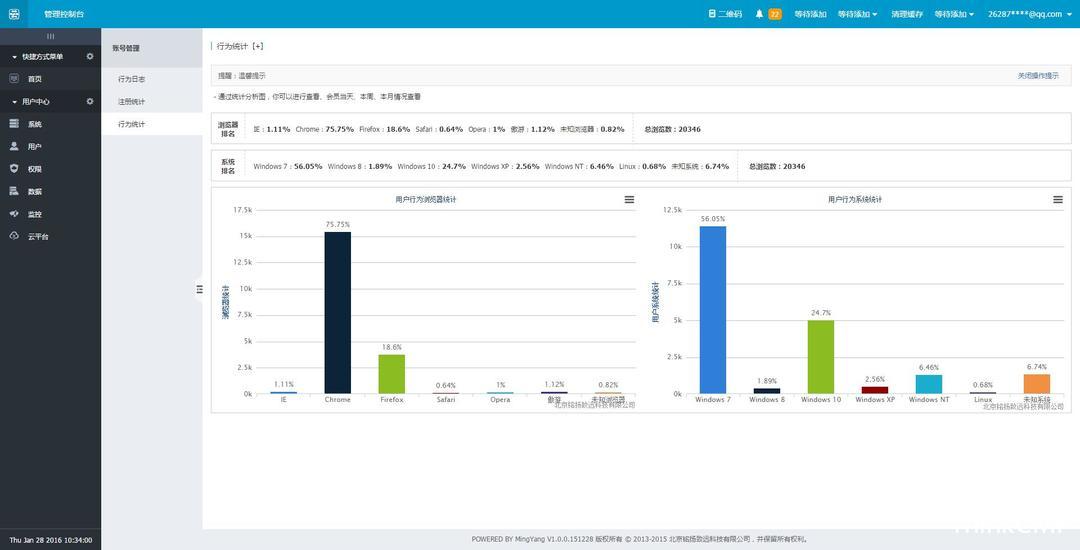Click the Chrome : 75.75% statistic text
This screenshot has width=1080, height=550.
(x=324, y=129)
